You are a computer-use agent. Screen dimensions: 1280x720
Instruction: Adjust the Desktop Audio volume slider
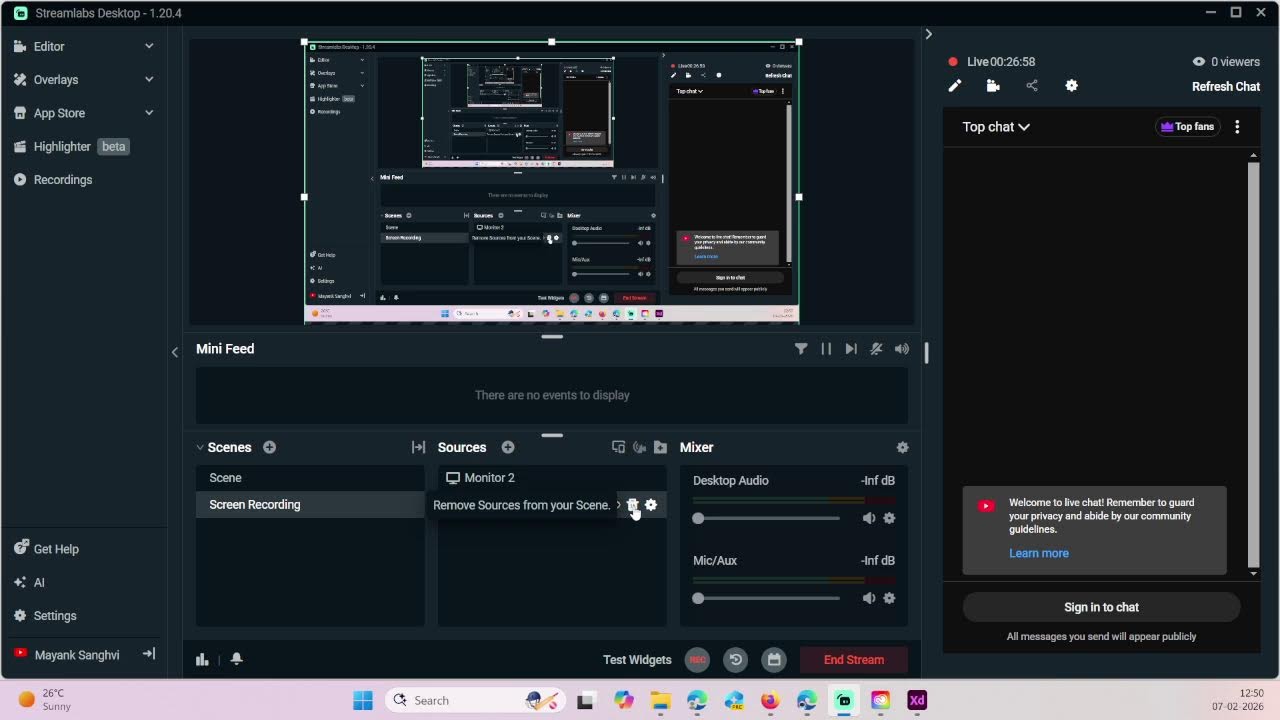766,518
